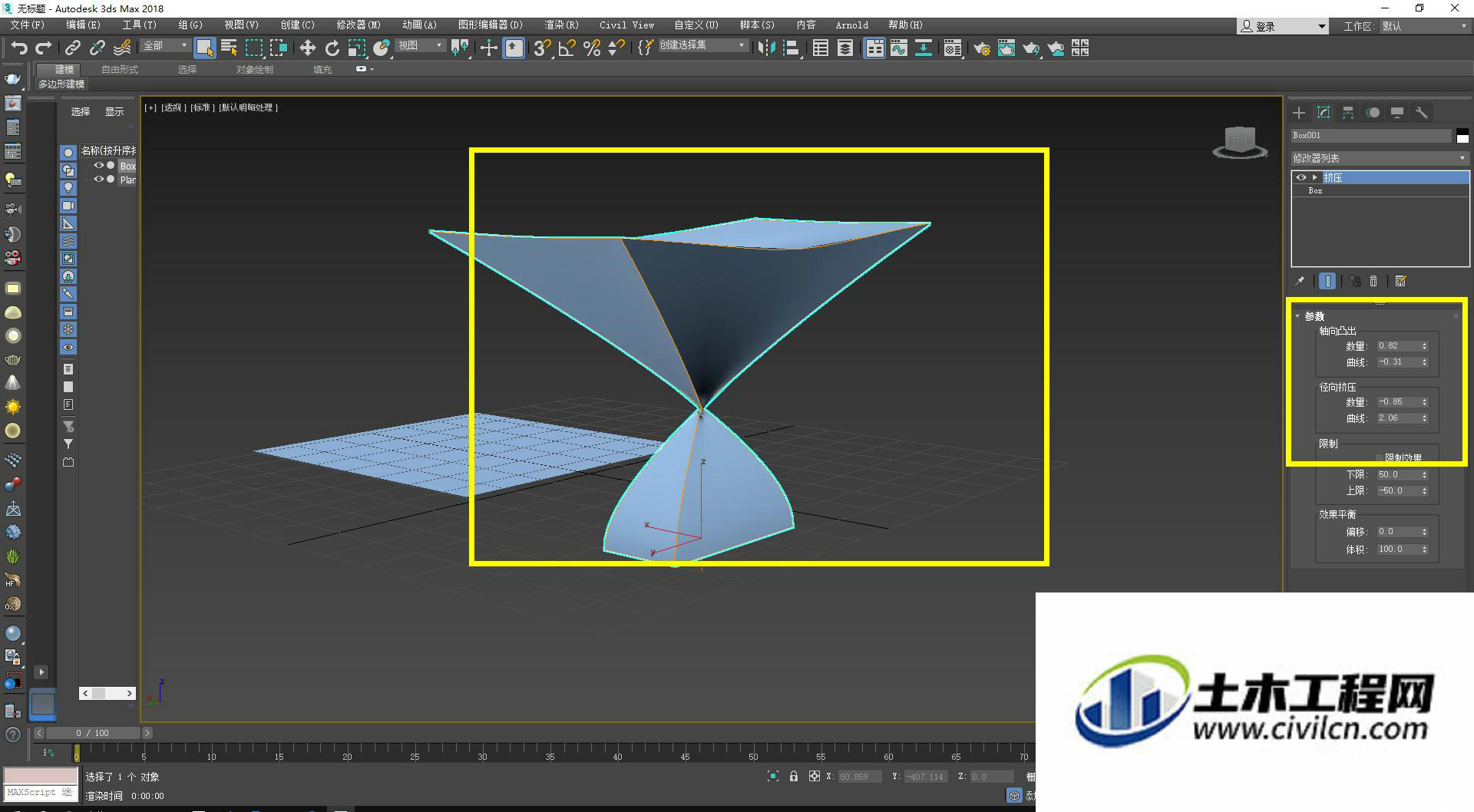
Task: Click the Redo arrow icon
Action: click(x=44, y=48)
